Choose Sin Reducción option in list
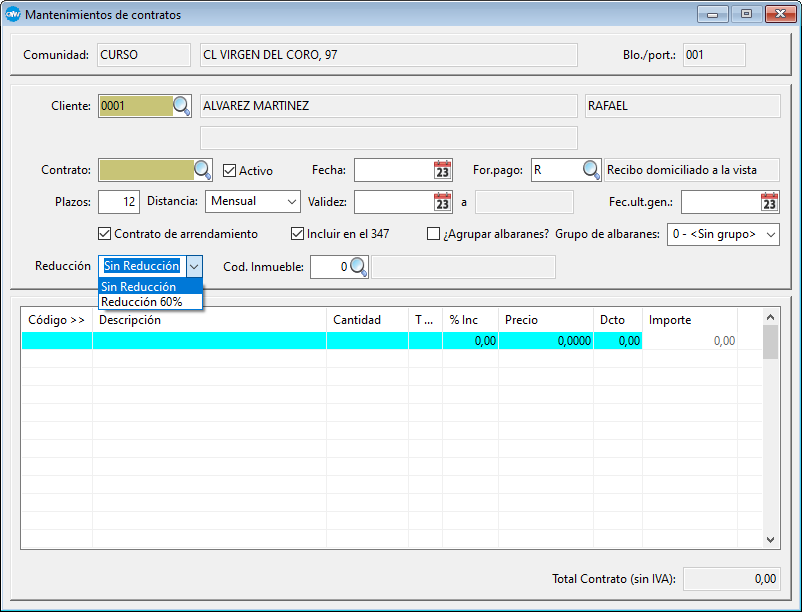The image size is (802, 612). (139, 287)
